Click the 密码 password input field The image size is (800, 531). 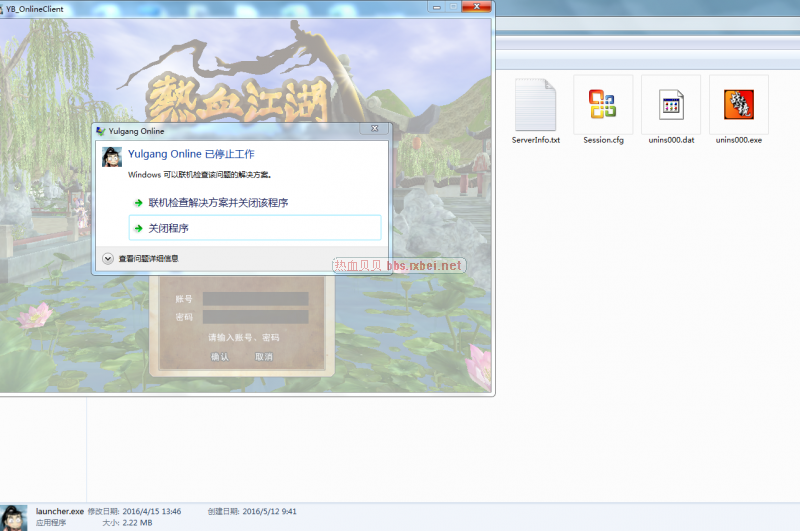click(255, 317)
